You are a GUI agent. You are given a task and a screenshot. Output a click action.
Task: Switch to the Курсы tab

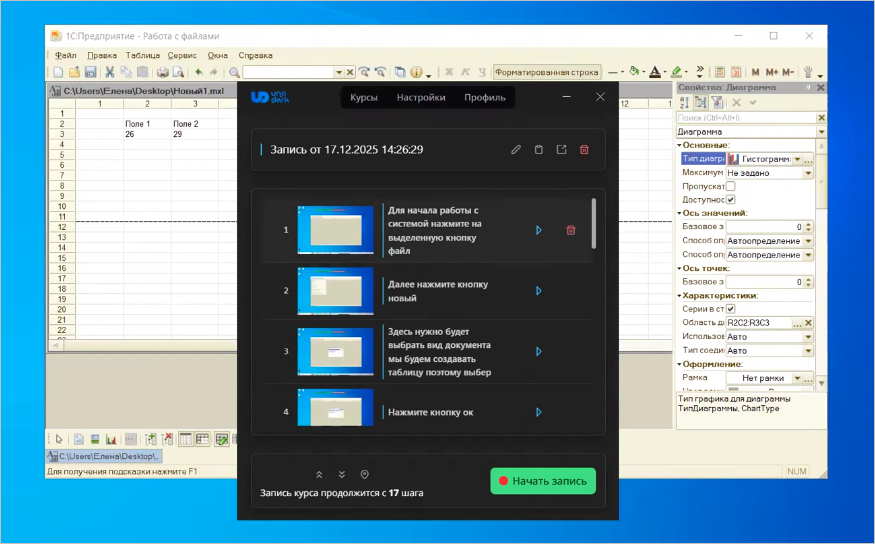point(364,97)
